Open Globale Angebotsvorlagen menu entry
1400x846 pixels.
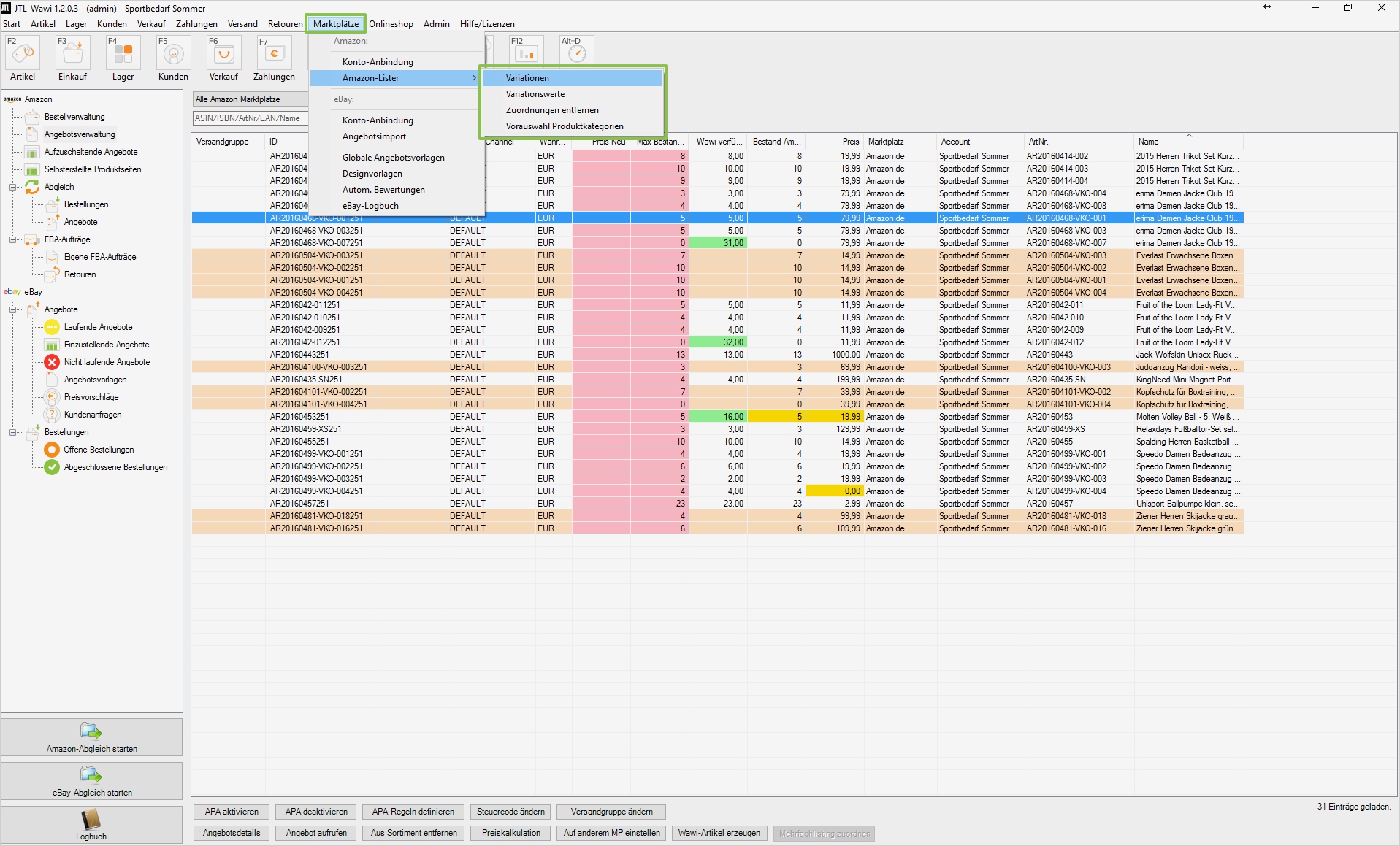397,158
